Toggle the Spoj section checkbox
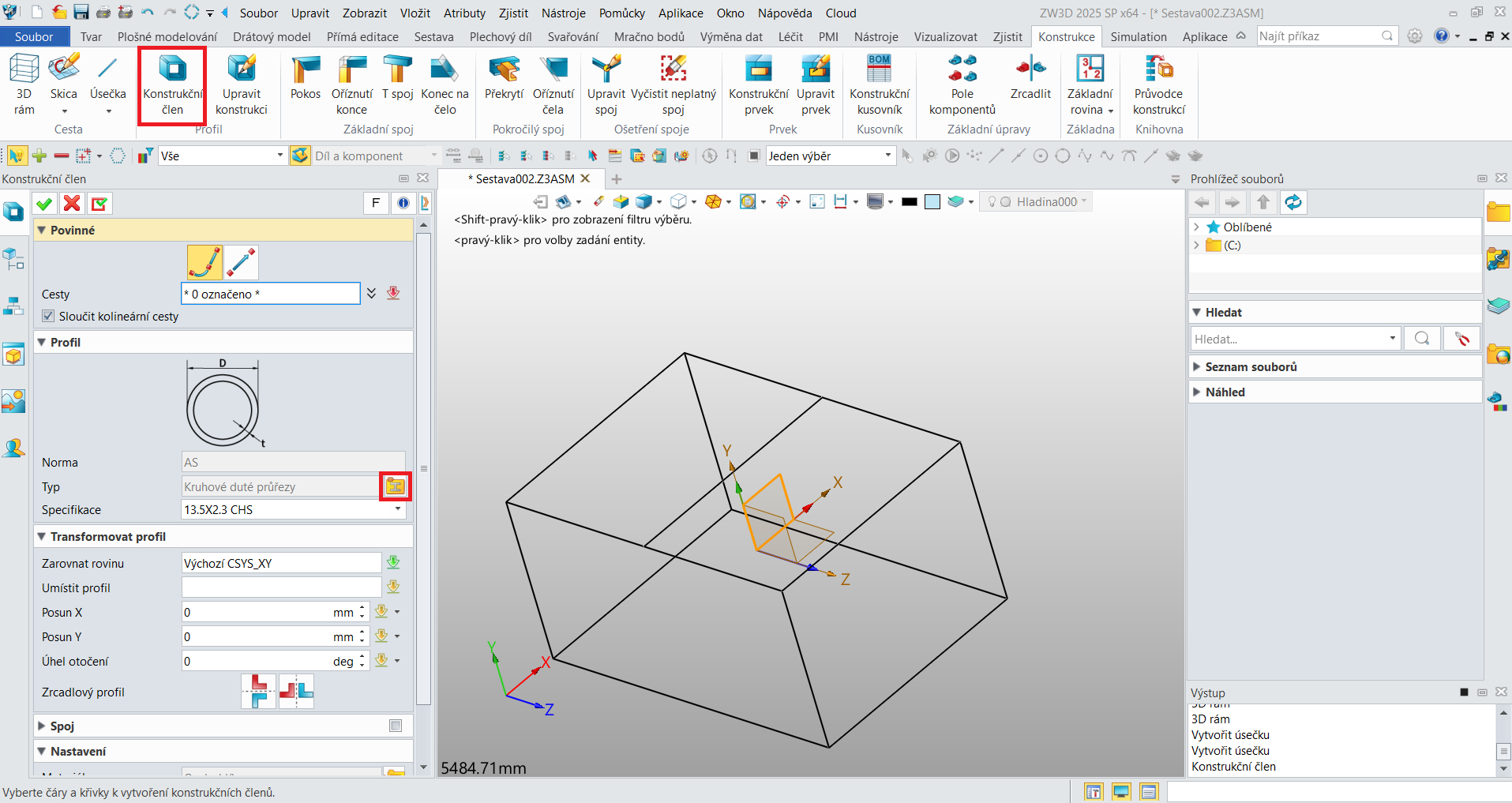 (396, 726)
